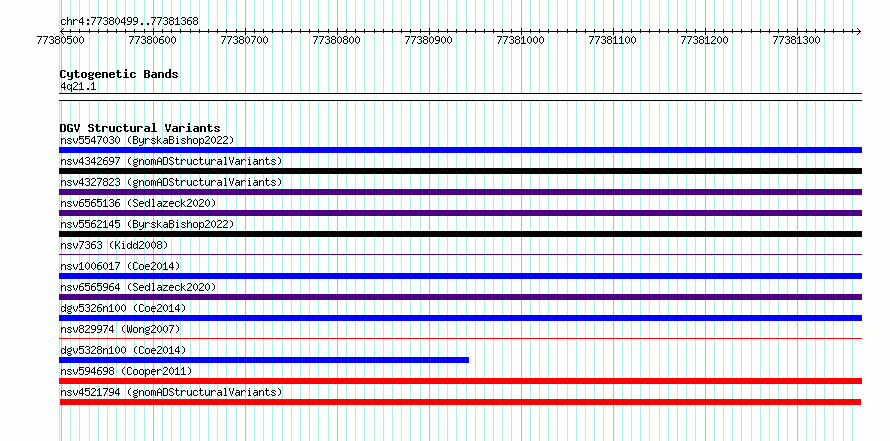Click ruler position 77381100
The width and height of the screenshot is (890, 441).
612,41
